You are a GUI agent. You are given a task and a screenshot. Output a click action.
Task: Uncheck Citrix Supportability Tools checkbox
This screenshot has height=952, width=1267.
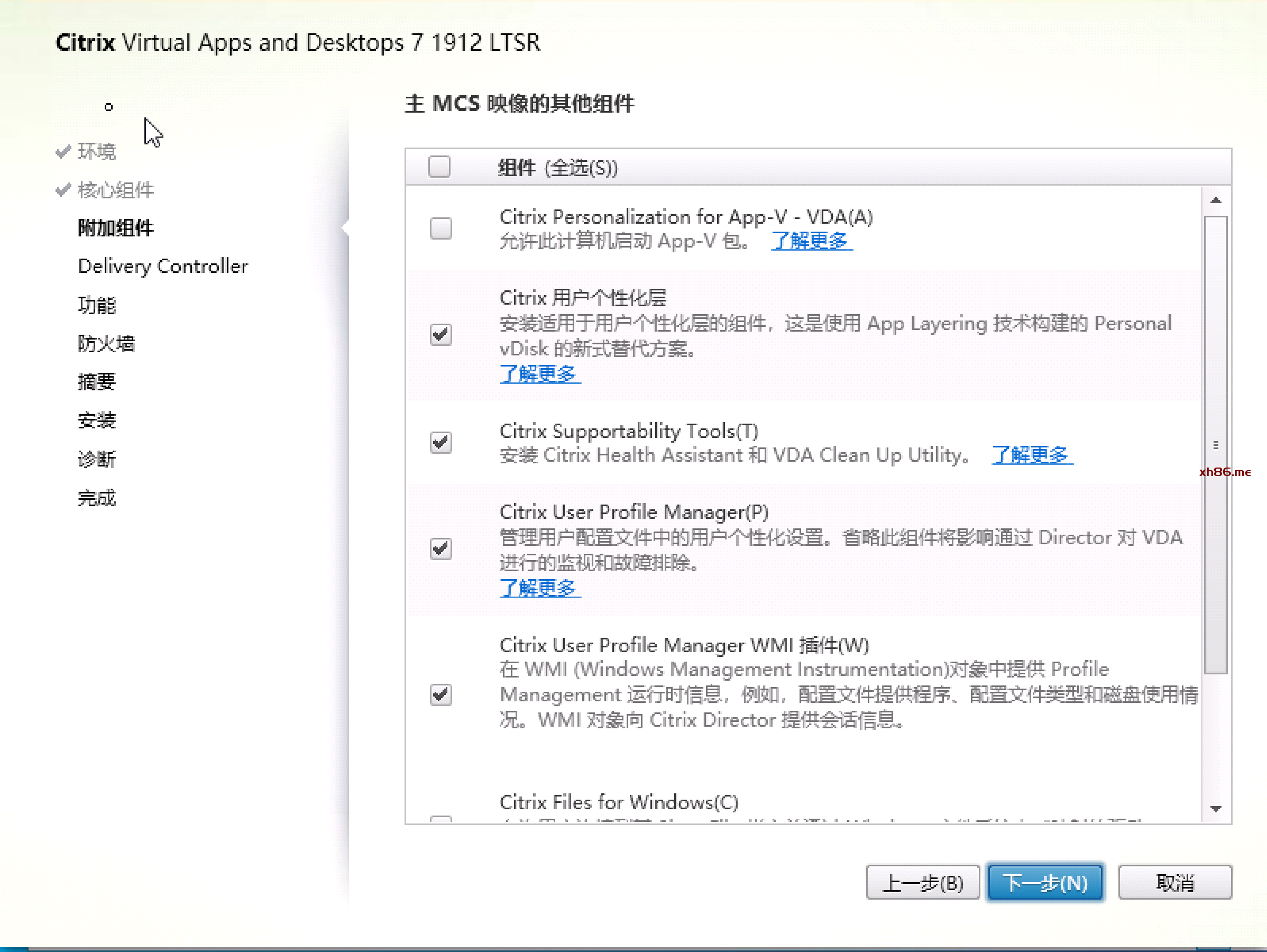[x=440, y=442]
